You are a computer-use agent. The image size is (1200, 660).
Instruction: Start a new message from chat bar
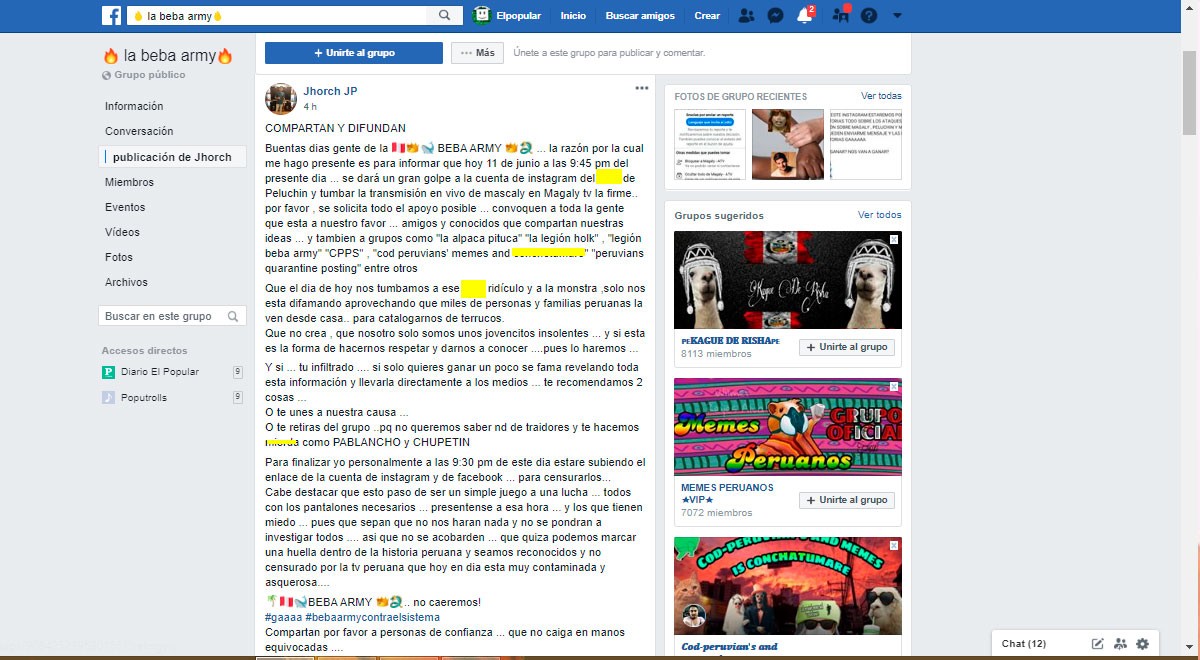[1097, 644]
